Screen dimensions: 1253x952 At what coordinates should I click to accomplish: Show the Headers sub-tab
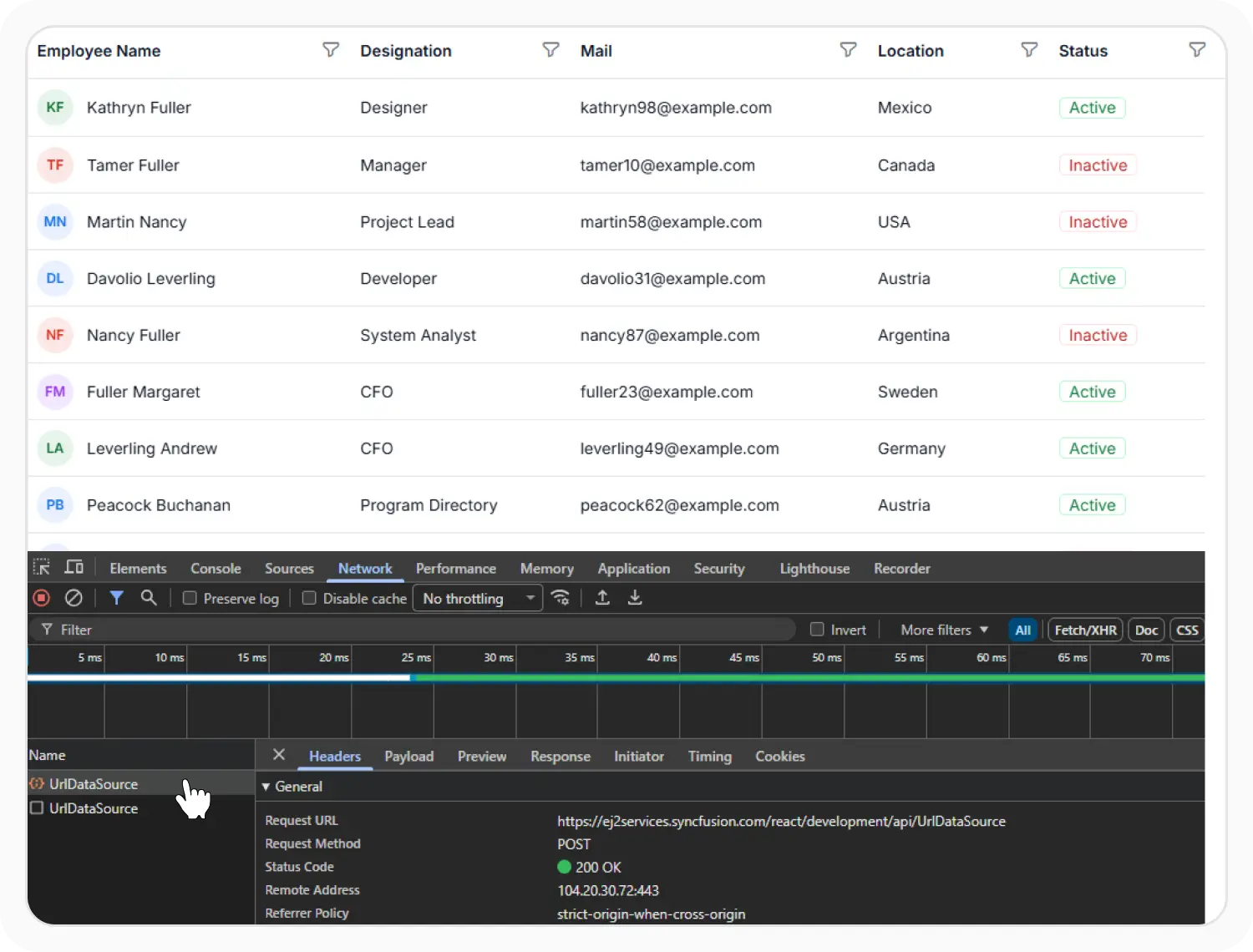[335, 757]
